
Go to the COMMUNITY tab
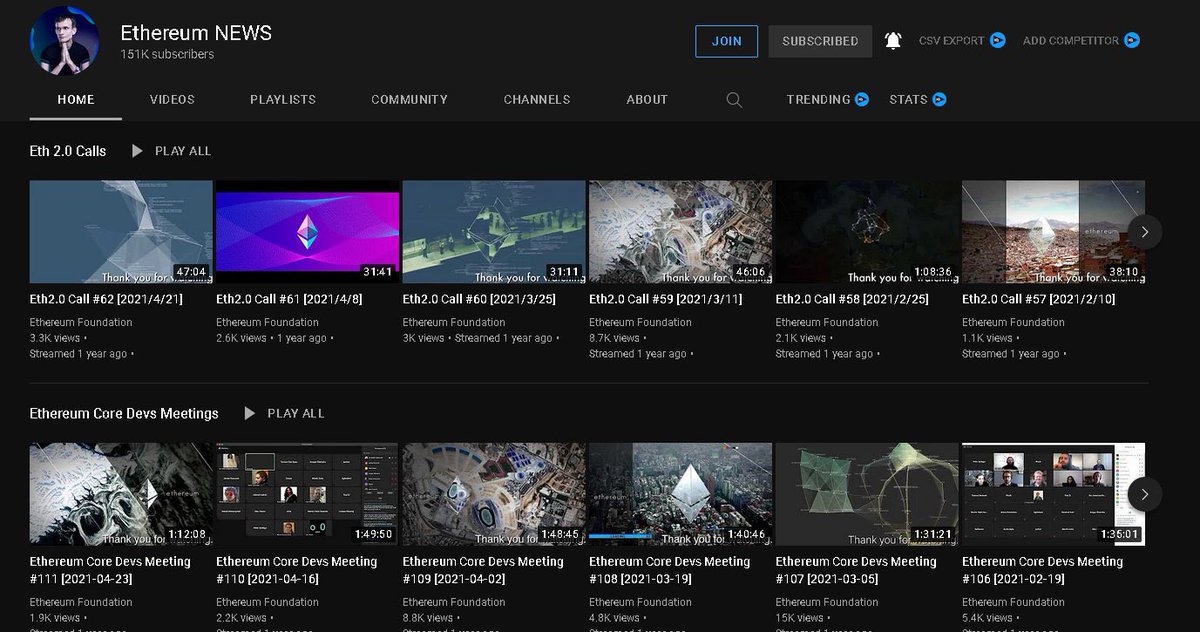[x=409, y=100]
